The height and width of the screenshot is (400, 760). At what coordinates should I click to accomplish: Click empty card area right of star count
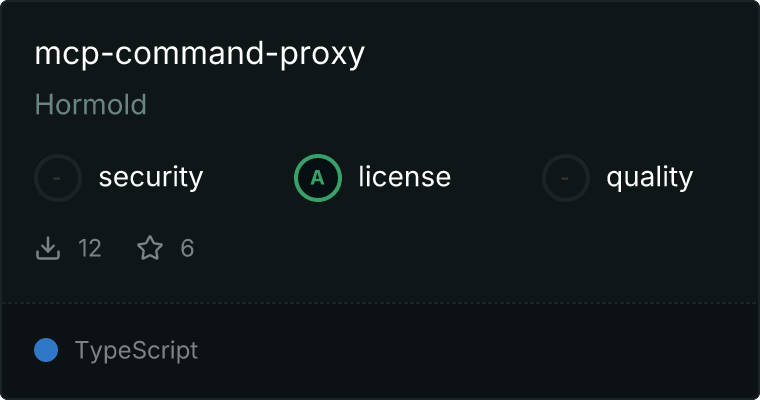pyautogui.click(x=475, y=248)
